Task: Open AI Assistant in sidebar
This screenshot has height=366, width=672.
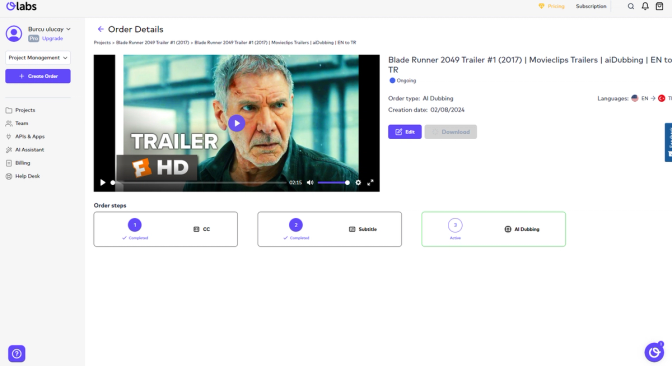Action: [x=25, y=150]
